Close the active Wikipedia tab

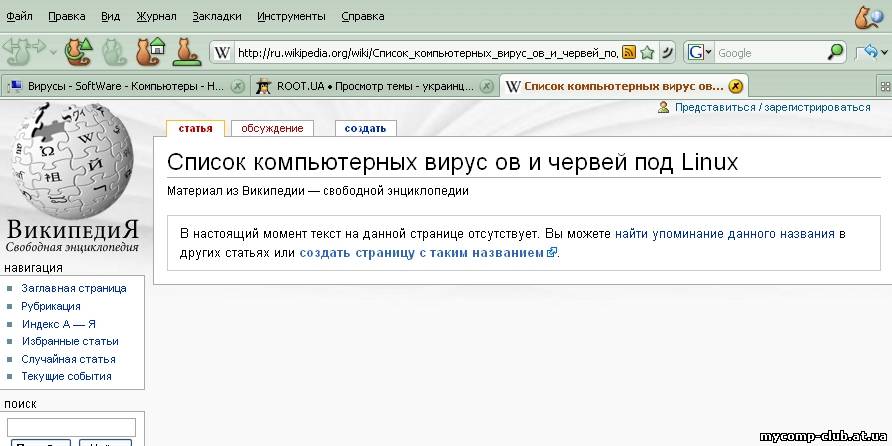736,86
